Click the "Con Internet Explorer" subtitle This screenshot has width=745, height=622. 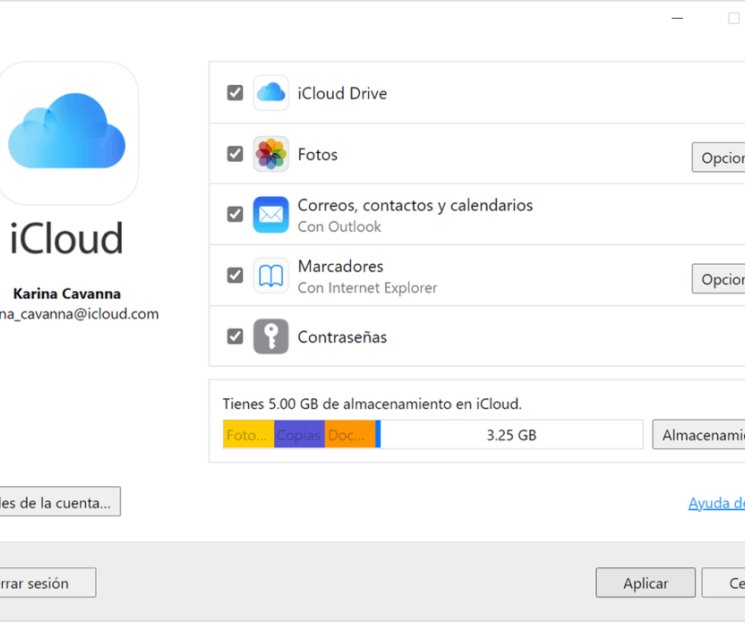coord(367,288)
